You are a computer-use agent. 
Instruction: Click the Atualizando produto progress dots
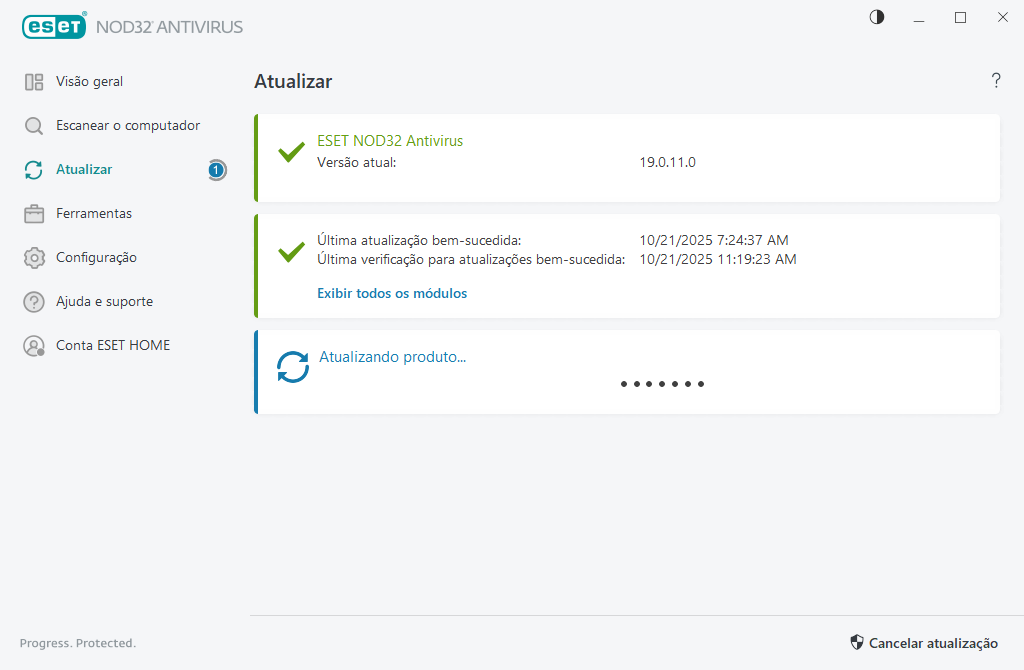pos(662,384)
